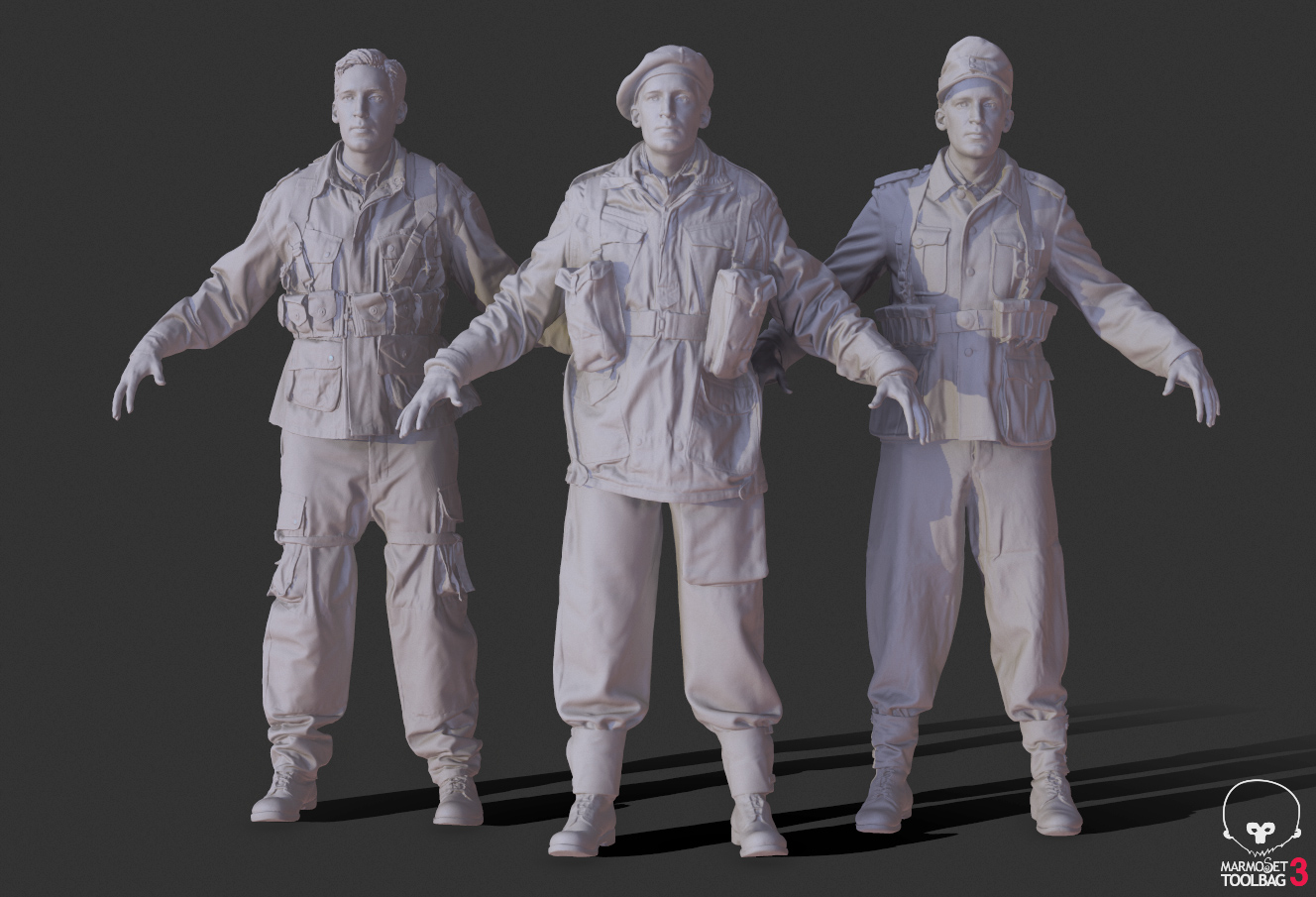The height and width of the screenshot is (897, 1316).
Task: Click the MARMOSET TOOLBAG watermark text
Action: [1252, 870]
